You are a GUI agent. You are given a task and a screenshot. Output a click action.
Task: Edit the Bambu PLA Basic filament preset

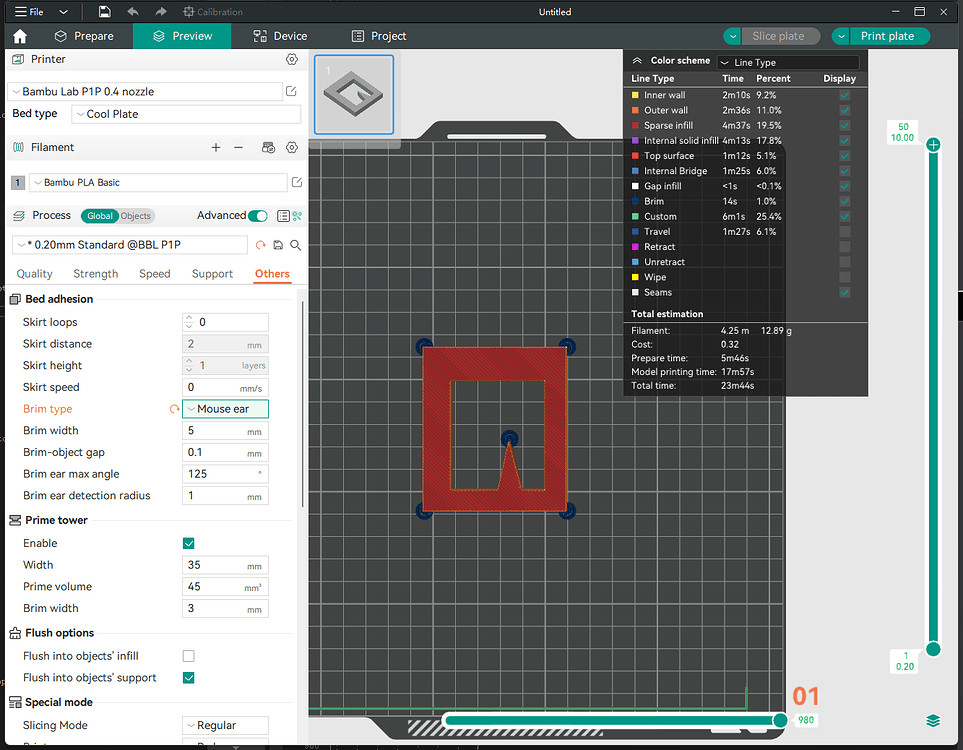pos(297,182)
